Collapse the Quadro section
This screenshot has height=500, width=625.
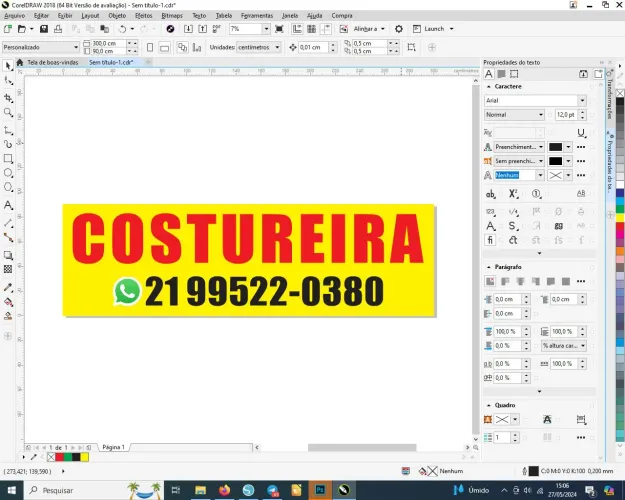point(489,405)
